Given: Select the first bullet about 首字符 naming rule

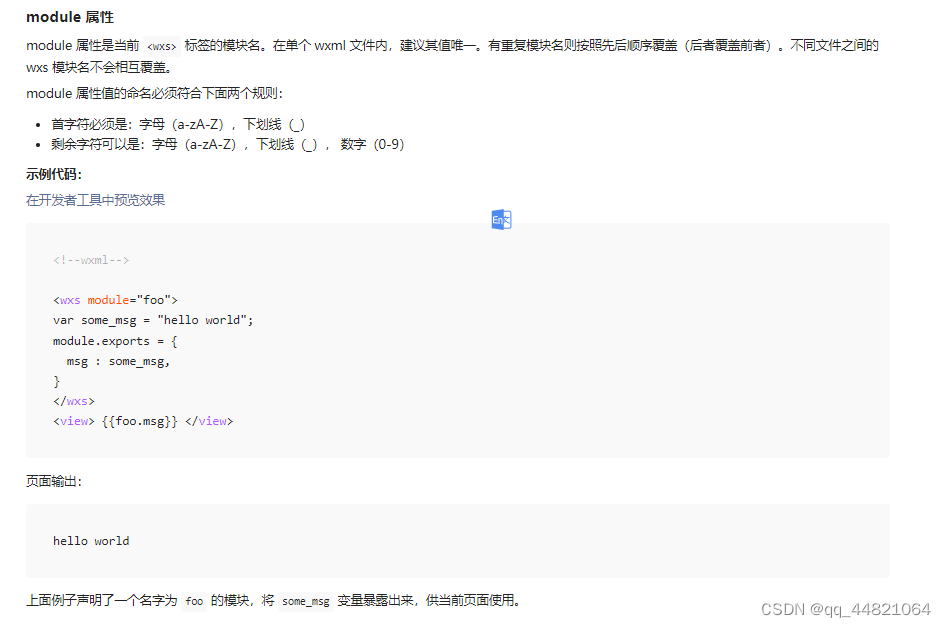Looking at the screenshot, I should 175,123.
